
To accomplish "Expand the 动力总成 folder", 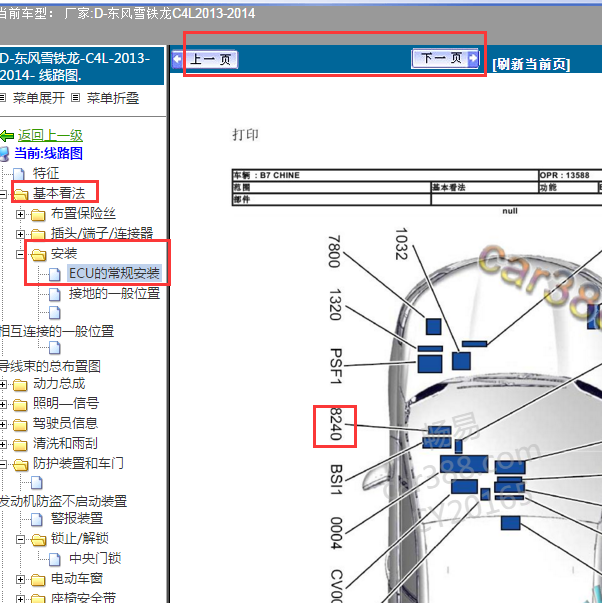I will coord(3,384).
